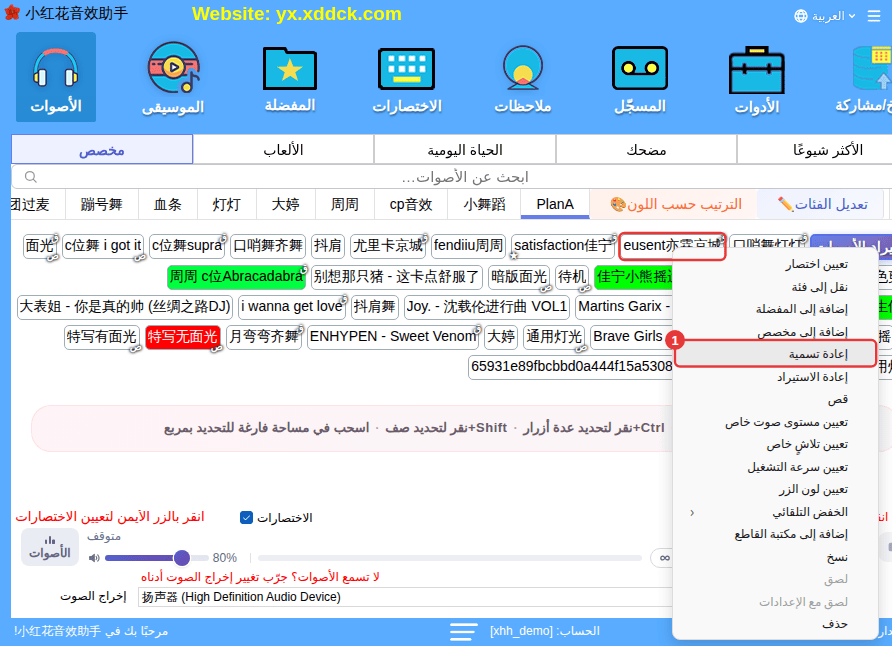Open the المفضلة favorites folder icon

pos(290,77)
